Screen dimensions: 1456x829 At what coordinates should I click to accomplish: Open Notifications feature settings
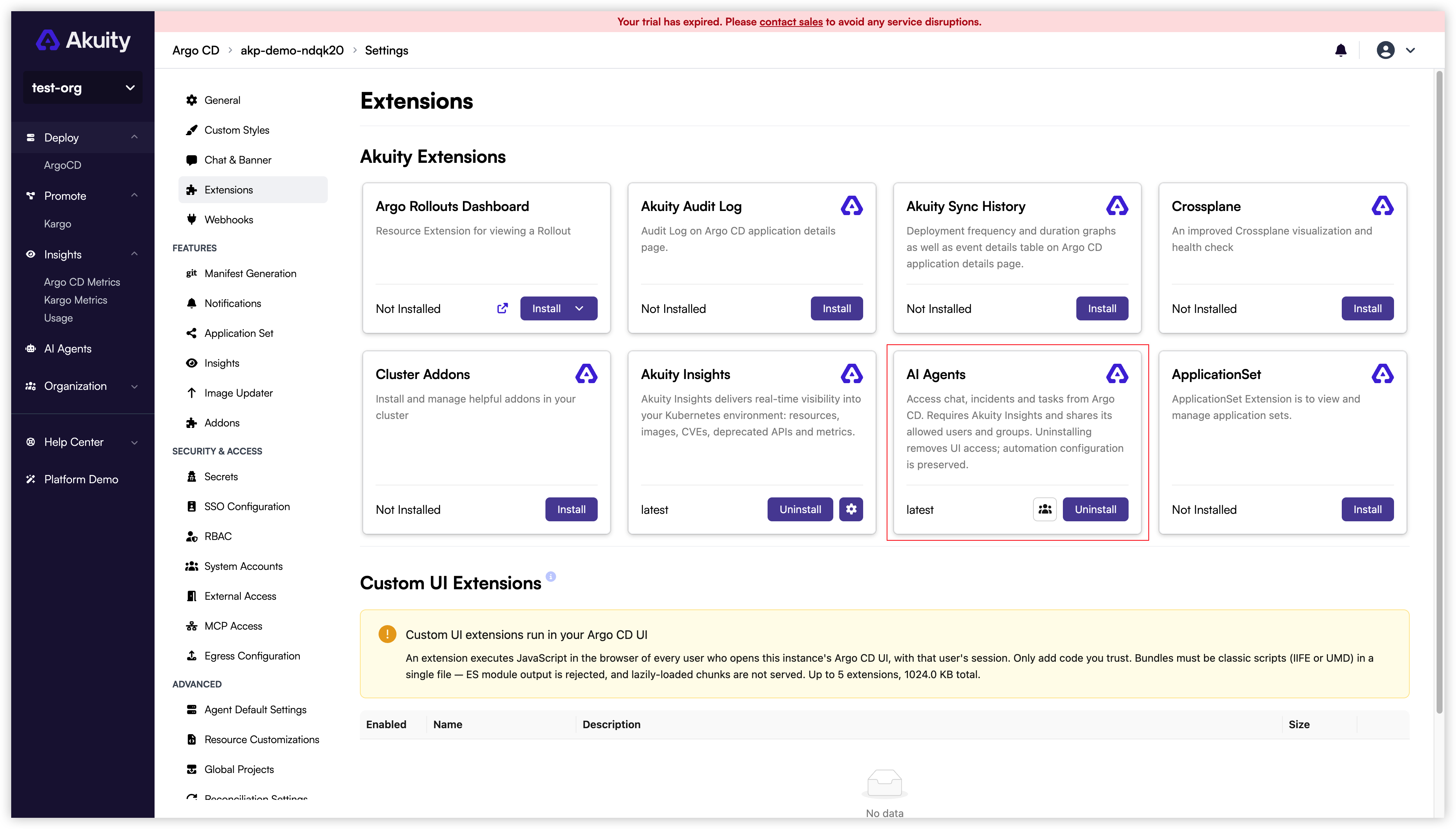click(x=253, y=304)
